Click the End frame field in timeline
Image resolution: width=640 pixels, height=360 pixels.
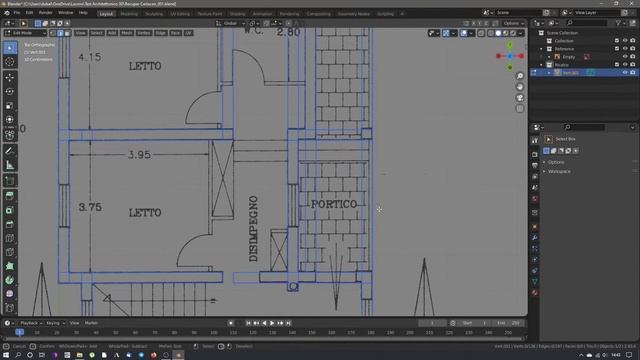click(509, 323)
